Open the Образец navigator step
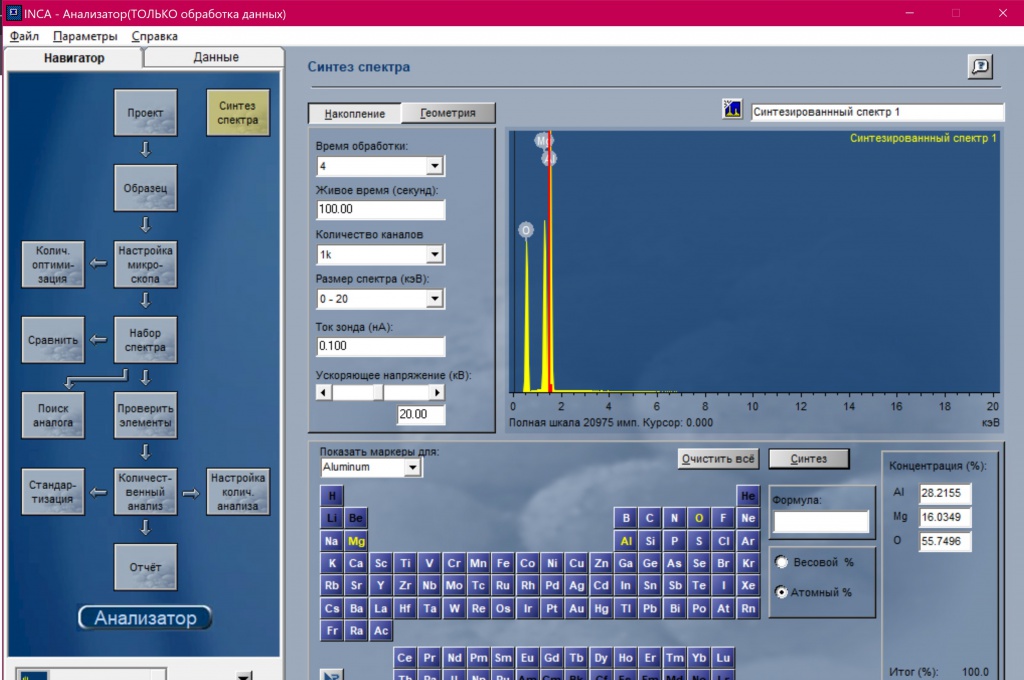 pos(145,188)
